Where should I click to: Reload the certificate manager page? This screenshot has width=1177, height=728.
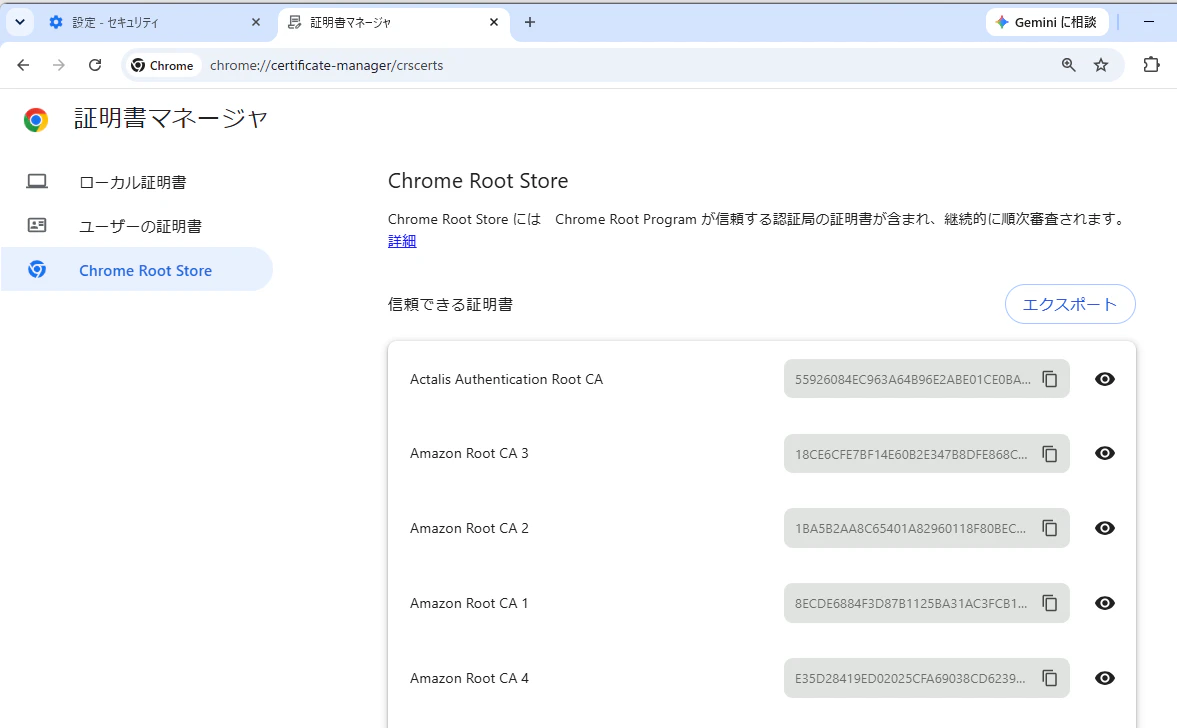click(x=95, y=65)
